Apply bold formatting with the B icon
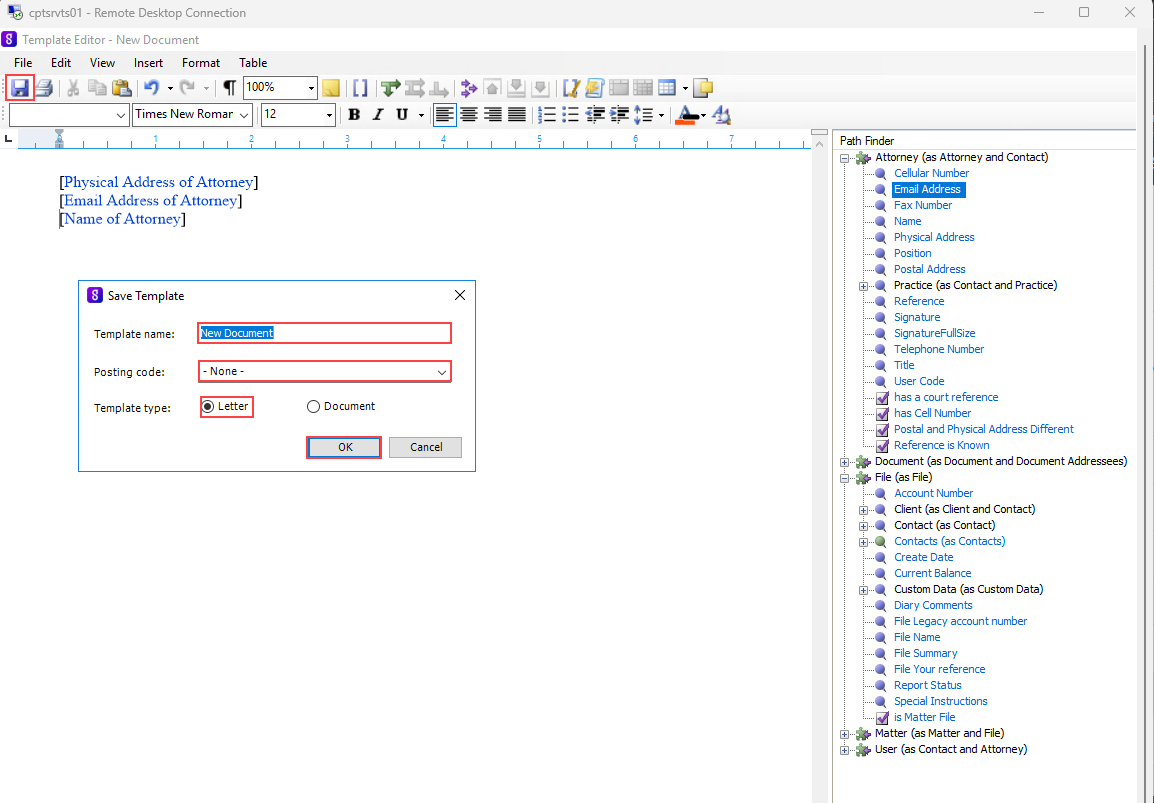The image size is (1154, 803). coord(354,115)
